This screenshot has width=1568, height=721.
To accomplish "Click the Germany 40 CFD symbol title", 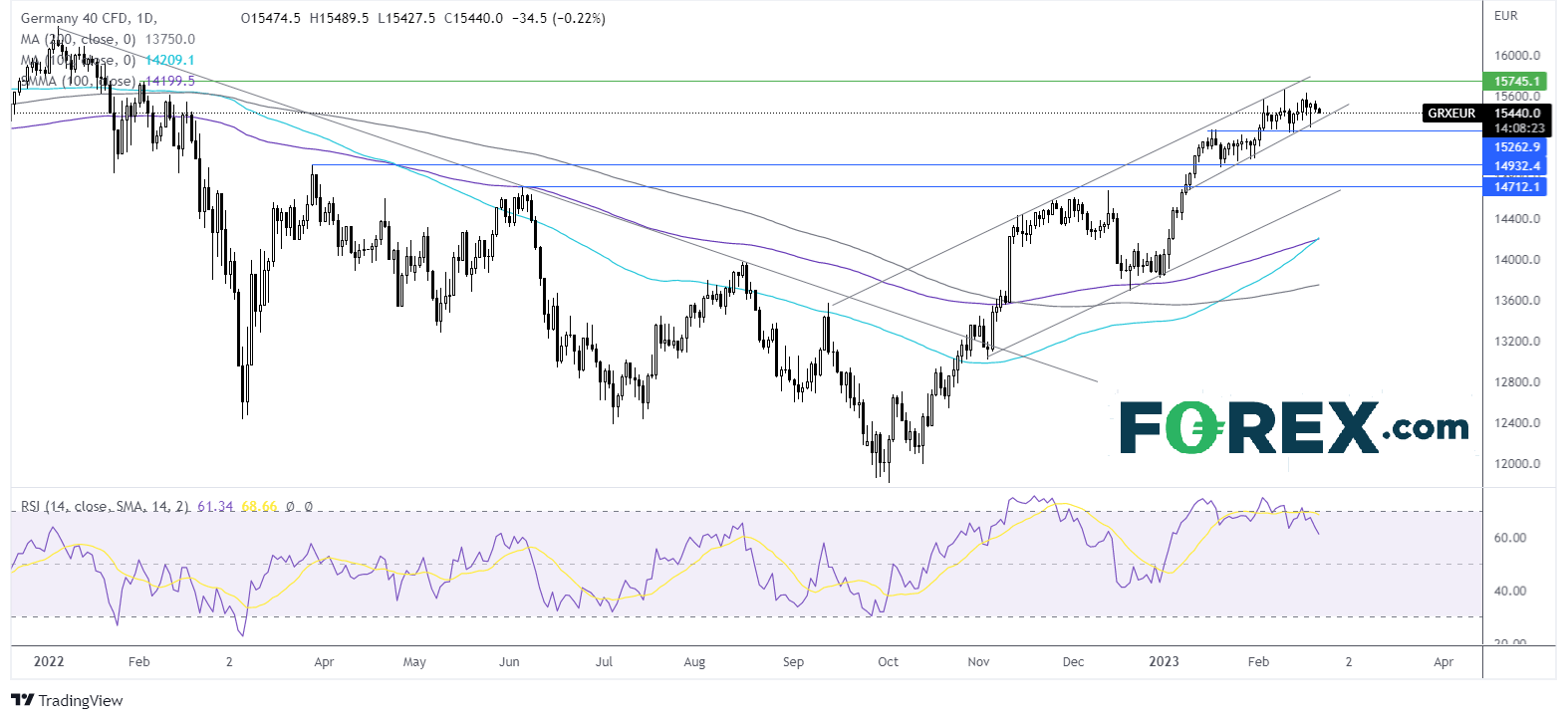I will [89, 18].
